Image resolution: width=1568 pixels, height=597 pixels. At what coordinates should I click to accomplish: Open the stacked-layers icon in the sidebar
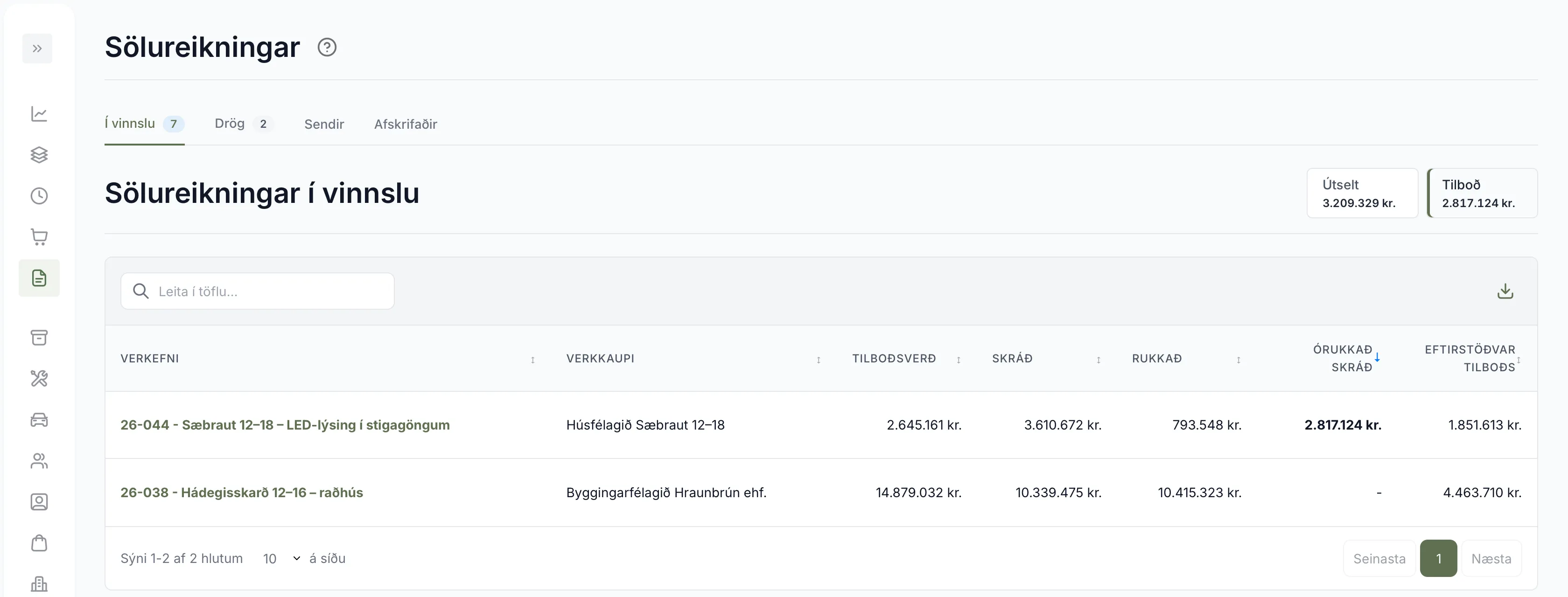[39, 154]
